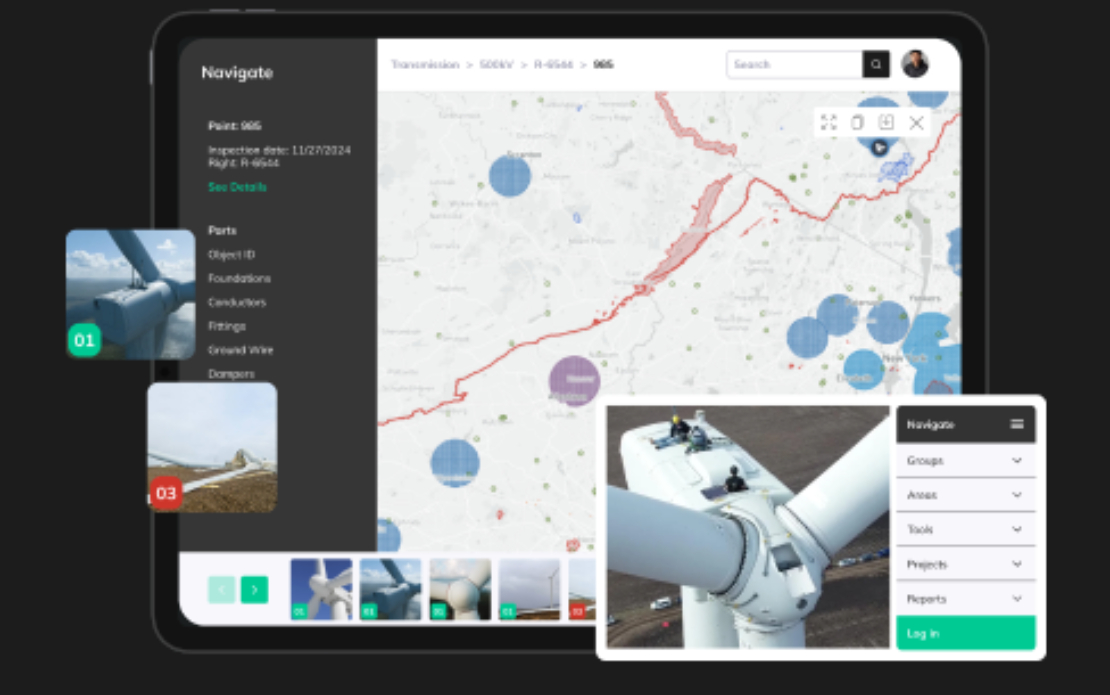Select the first turbine thumbnail in filmstrip
The image size is (1110, 695).
coord(321,589)
